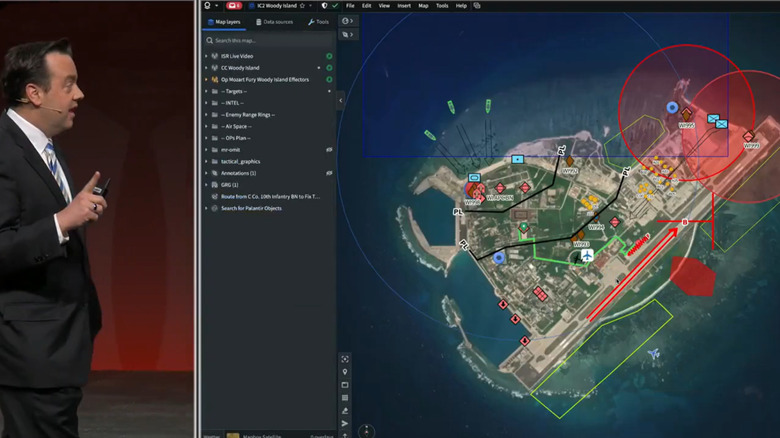Expand the -- INTEL -- folder

(206, 103)
